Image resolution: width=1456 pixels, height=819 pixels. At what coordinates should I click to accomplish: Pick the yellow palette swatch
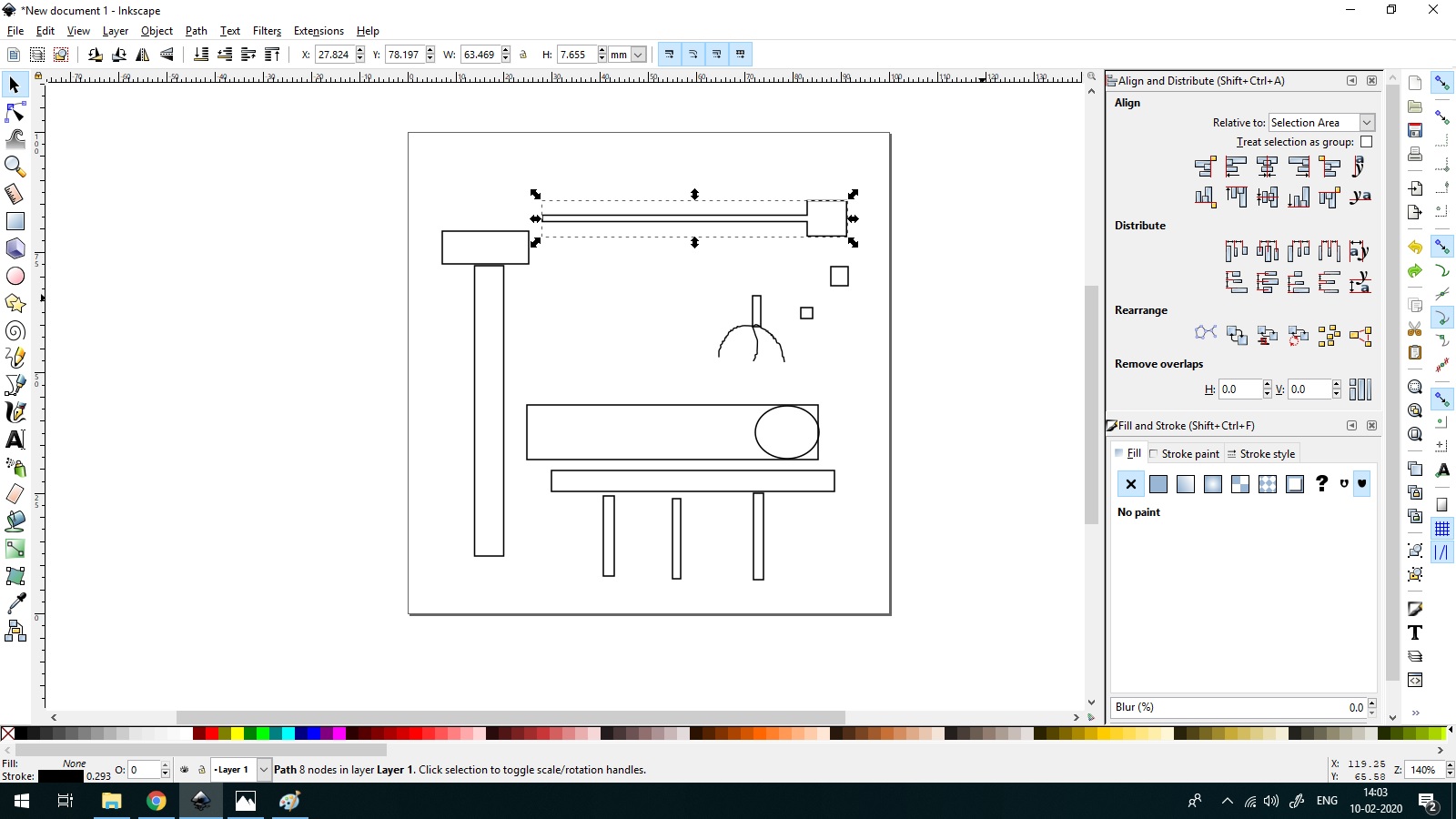tap(238, 733)
